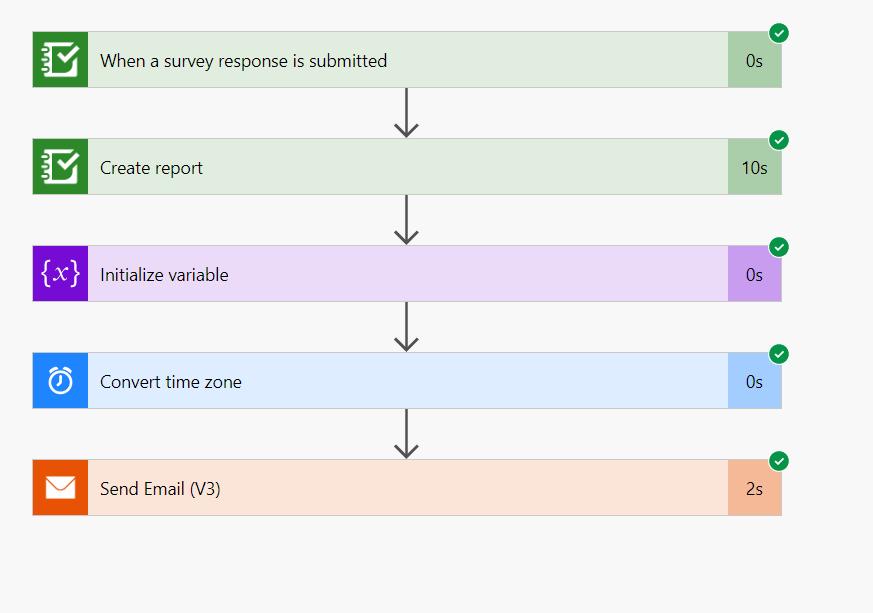Expand the Create report action card
Screen dimensions: 873x613
[x=400, y=167]
